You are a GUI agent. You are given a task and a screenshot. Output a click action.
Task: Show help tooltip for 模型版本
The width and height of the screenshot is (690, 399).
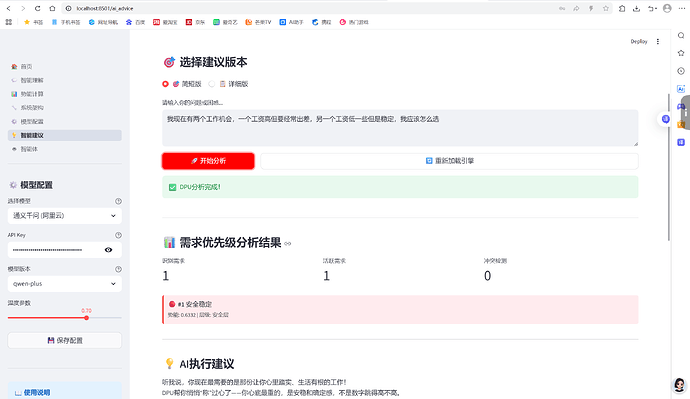tap(118, 269)
